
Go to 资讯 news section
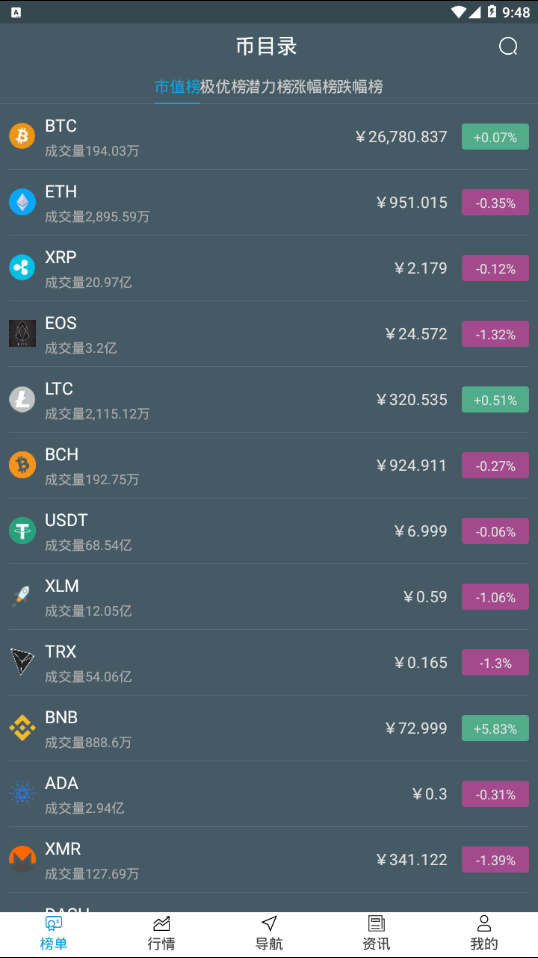tap(376, 933)
